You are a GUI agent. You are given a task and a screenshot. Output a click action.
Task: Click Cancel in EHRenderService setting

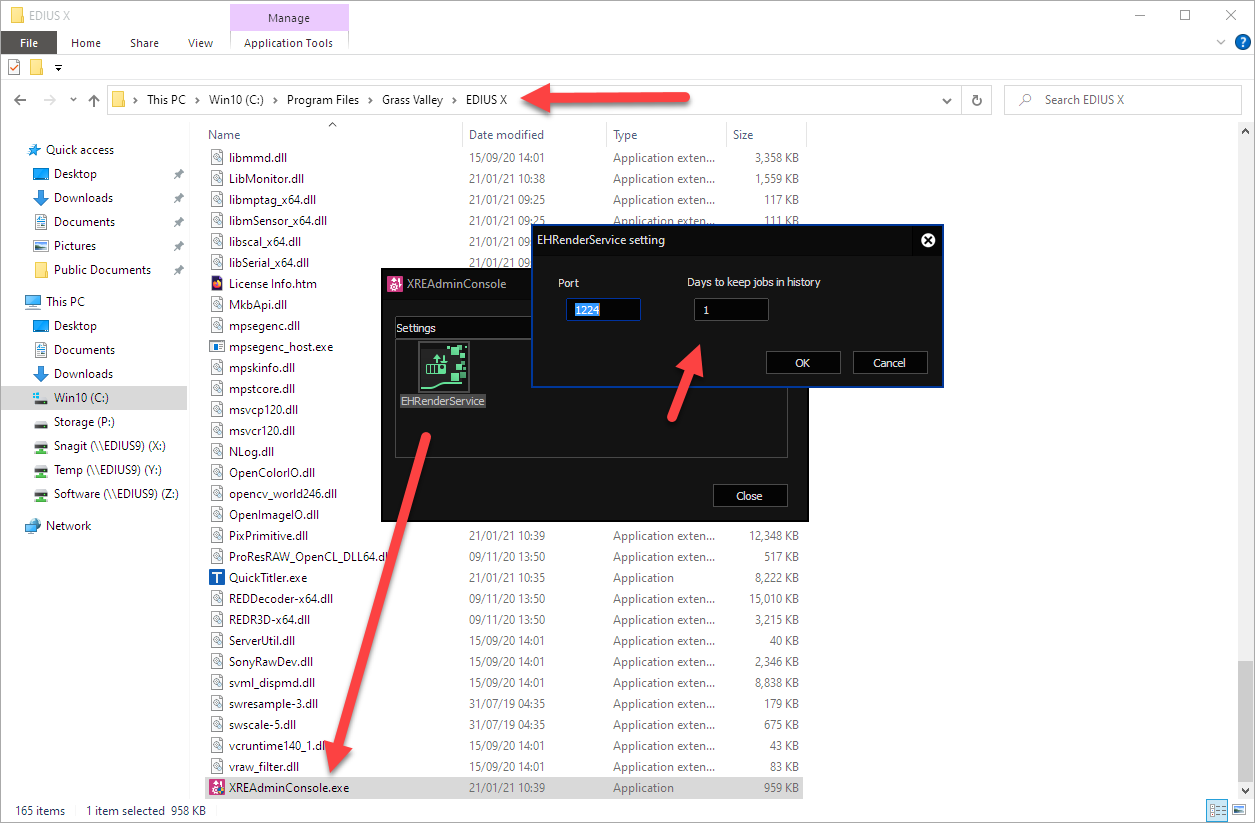tap(889, 363)
